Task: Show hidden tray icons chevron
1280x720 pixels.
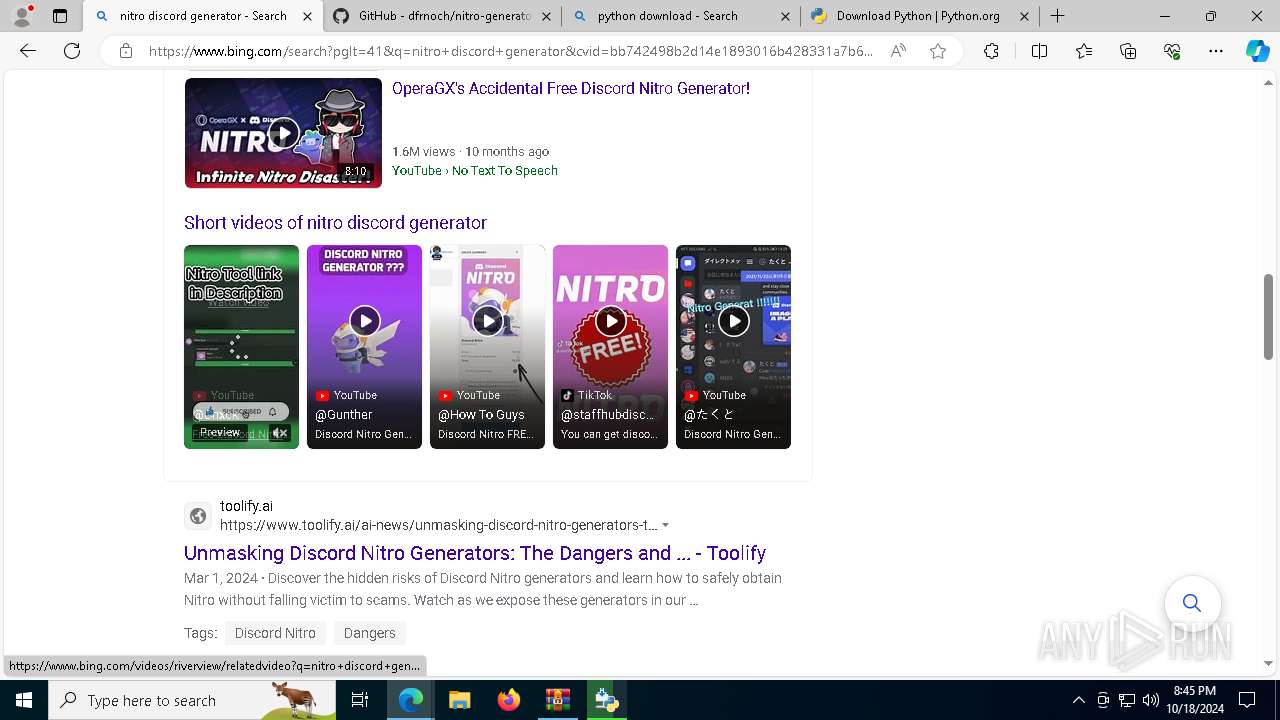Action: point(1078,700)
